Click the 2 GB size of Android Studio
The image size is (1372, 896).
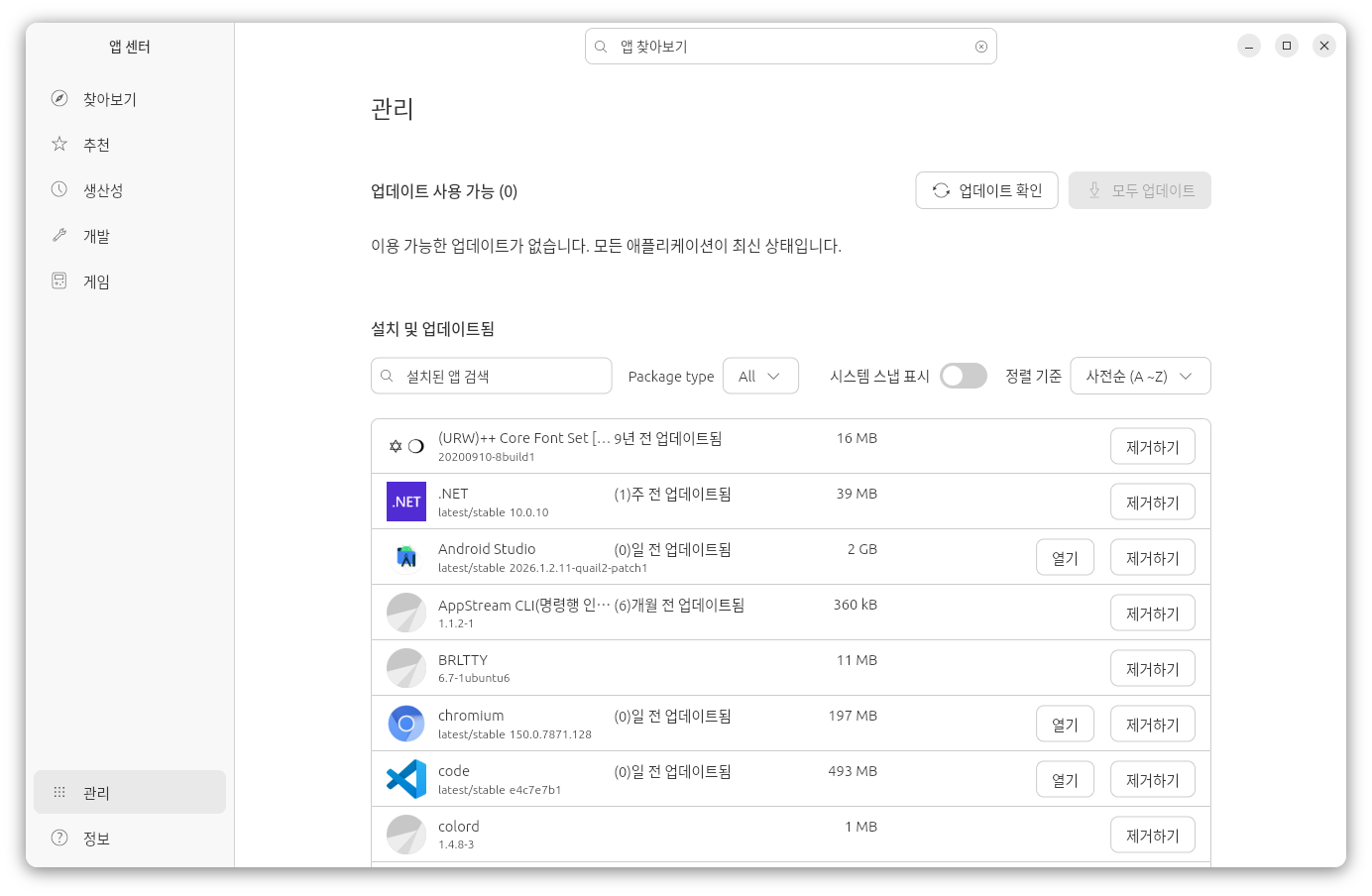click(x=862, y=548)
